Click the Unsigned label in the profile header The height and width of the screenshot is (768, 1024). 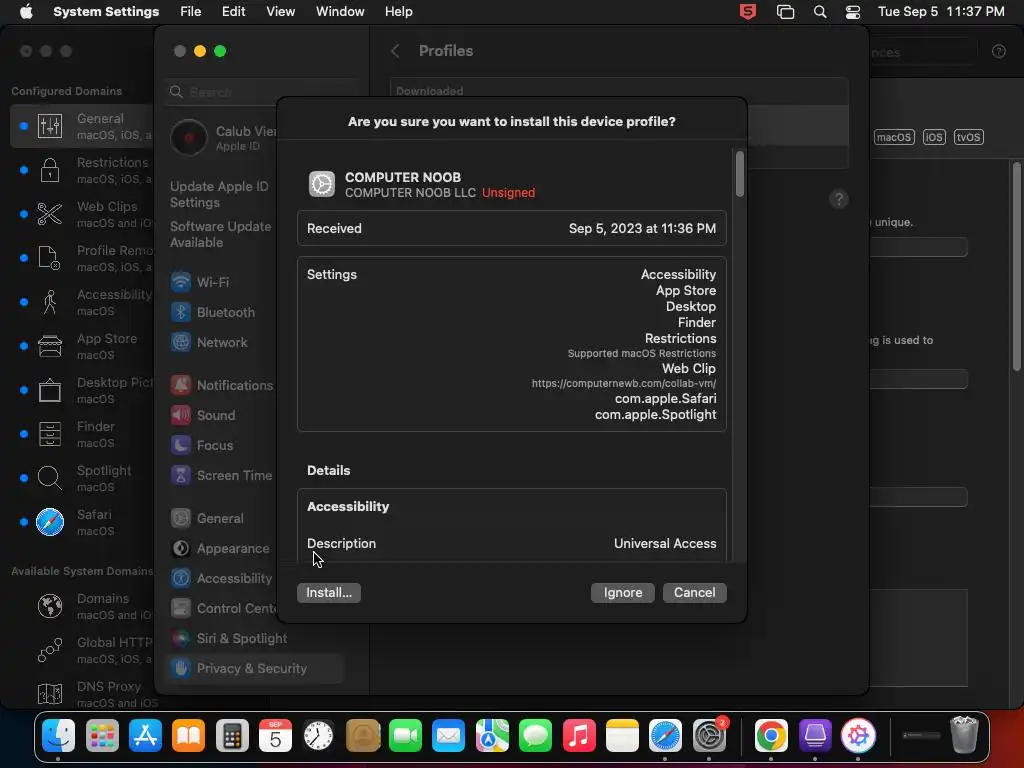tap(508, 193)
